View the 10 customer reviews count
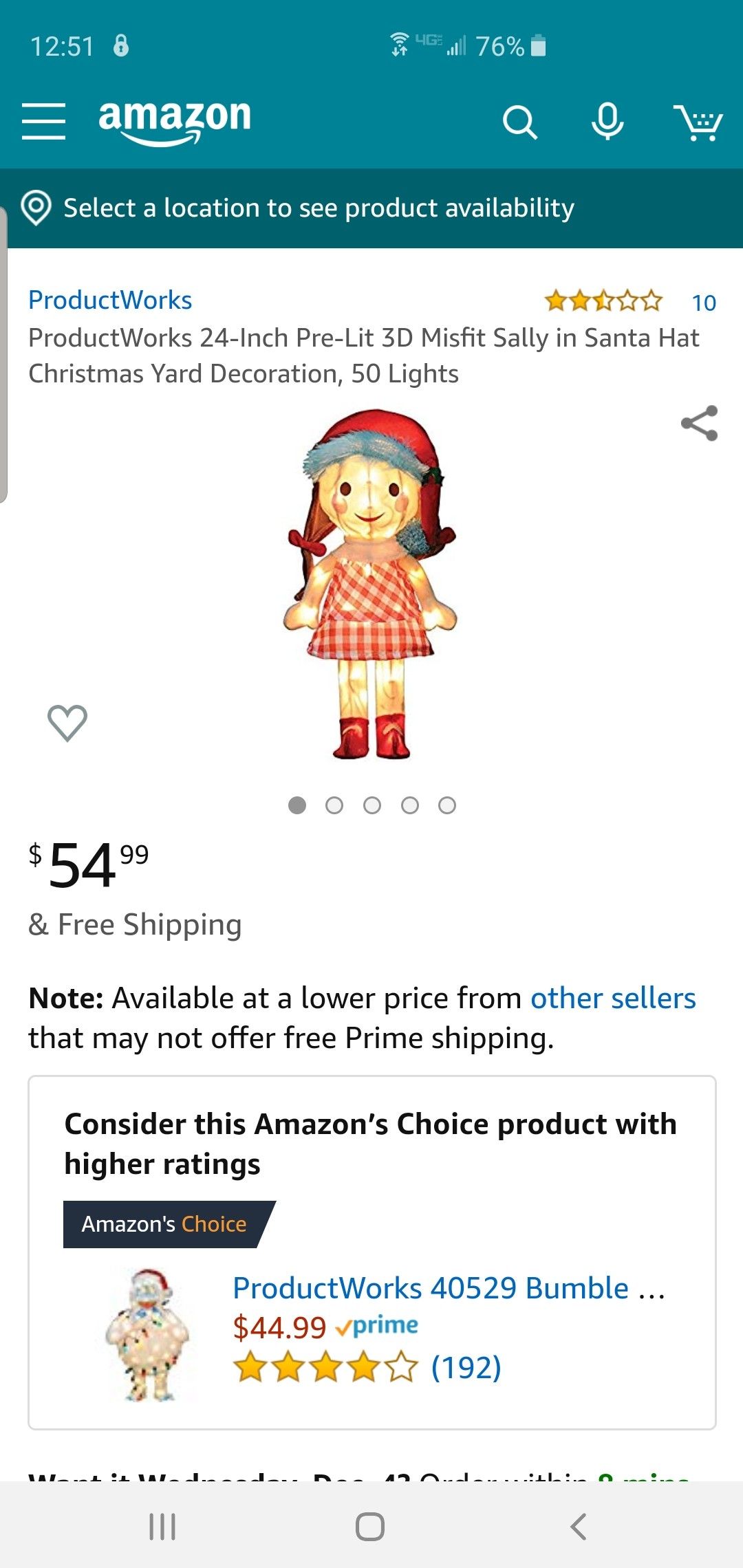This screenshot has height=1568, width=743. (703, 303)
